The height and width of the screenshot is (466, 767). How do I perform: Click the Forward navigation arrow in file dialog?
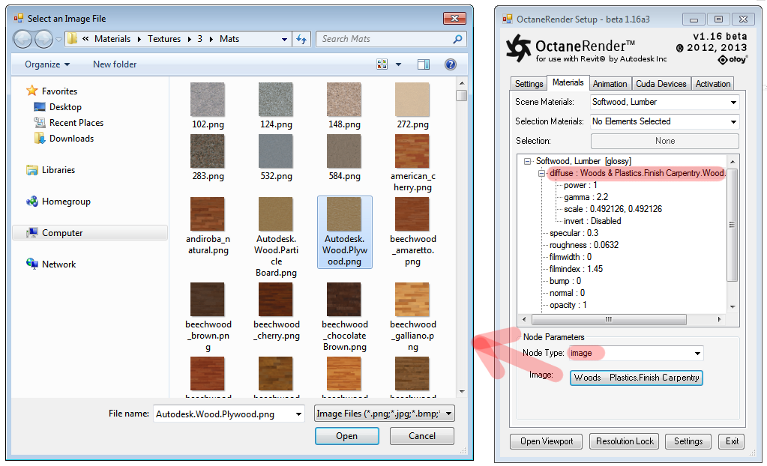coord(44,39)
